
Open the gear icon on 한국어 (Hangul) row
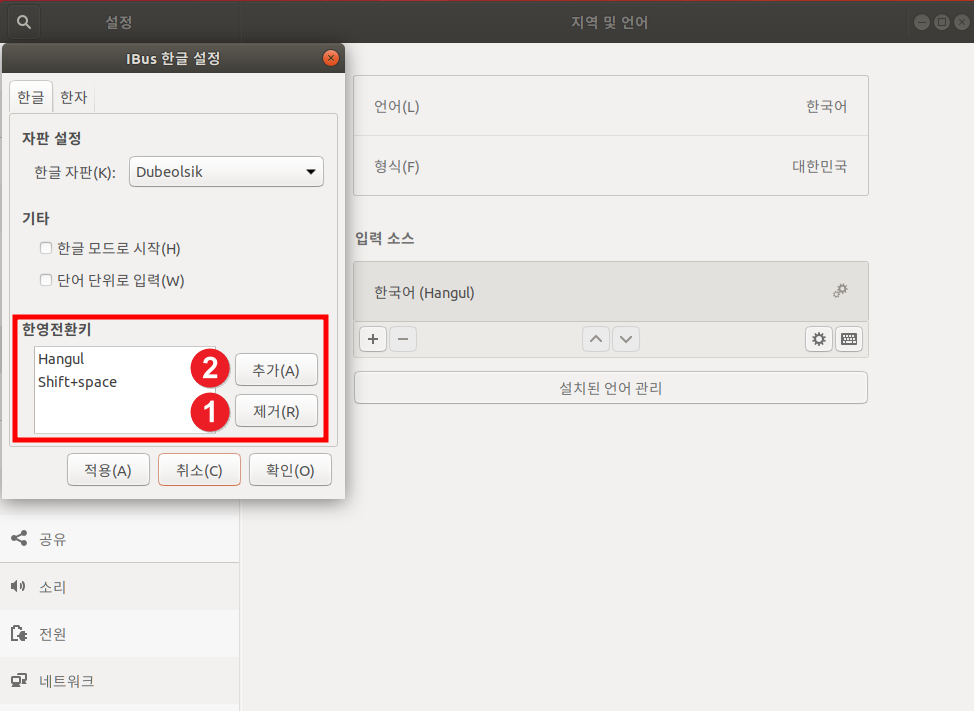coord(840,290)
